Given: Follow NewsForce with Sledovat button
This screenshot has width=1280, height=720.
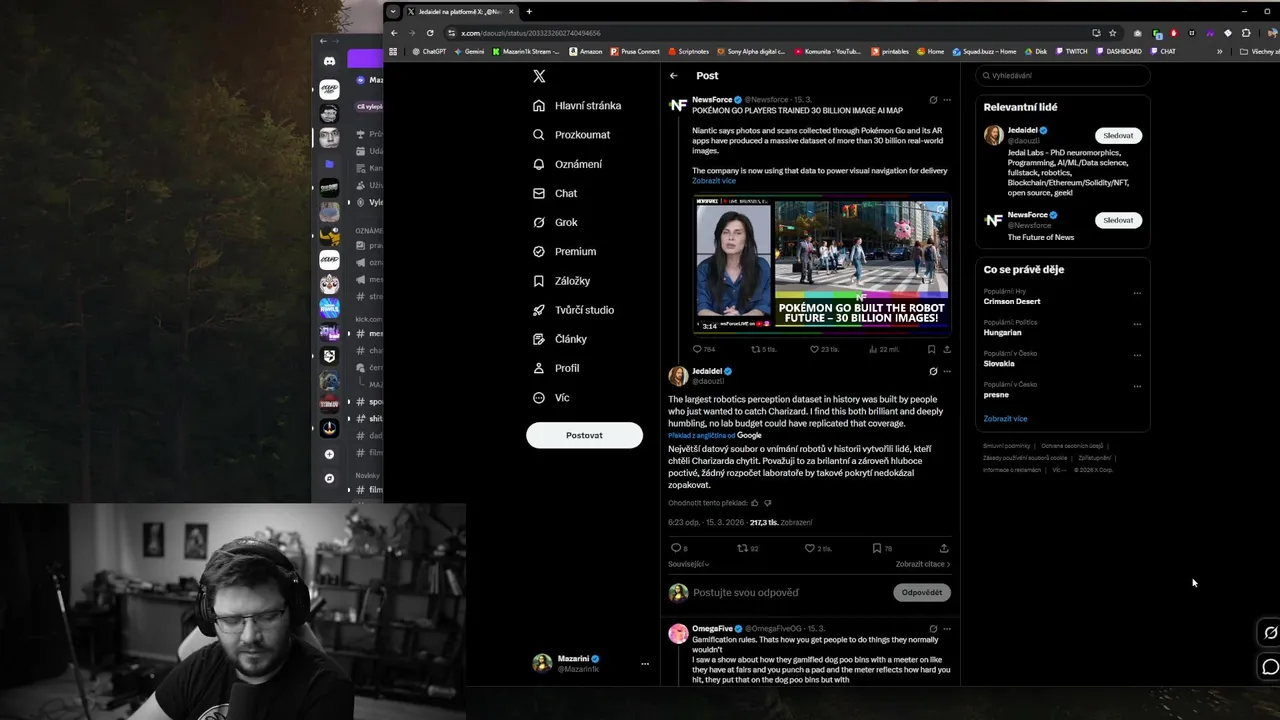Looking at the screenshot, I should point(1118,220).
